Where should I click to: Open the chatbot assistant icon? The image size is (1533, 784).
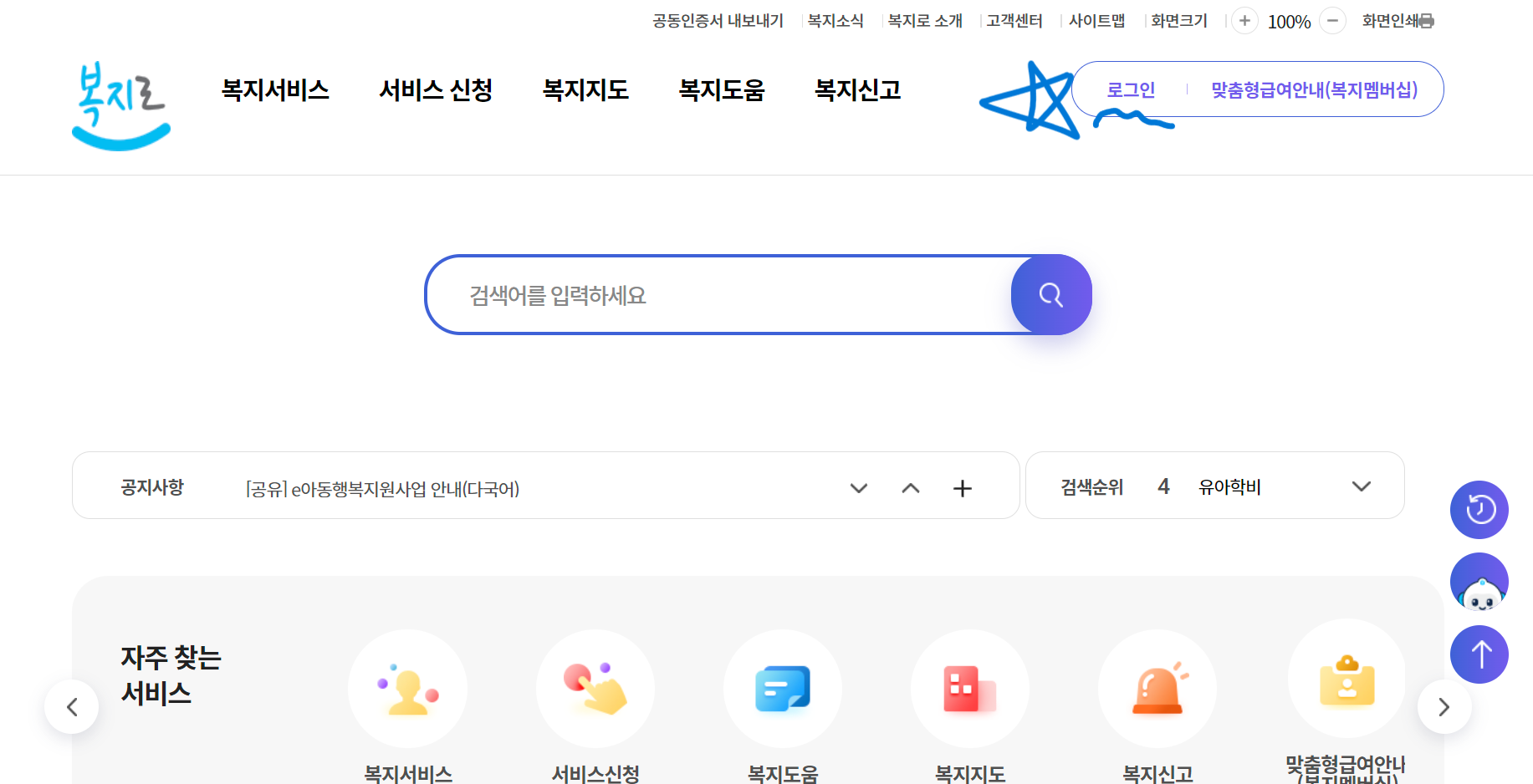1479,582
